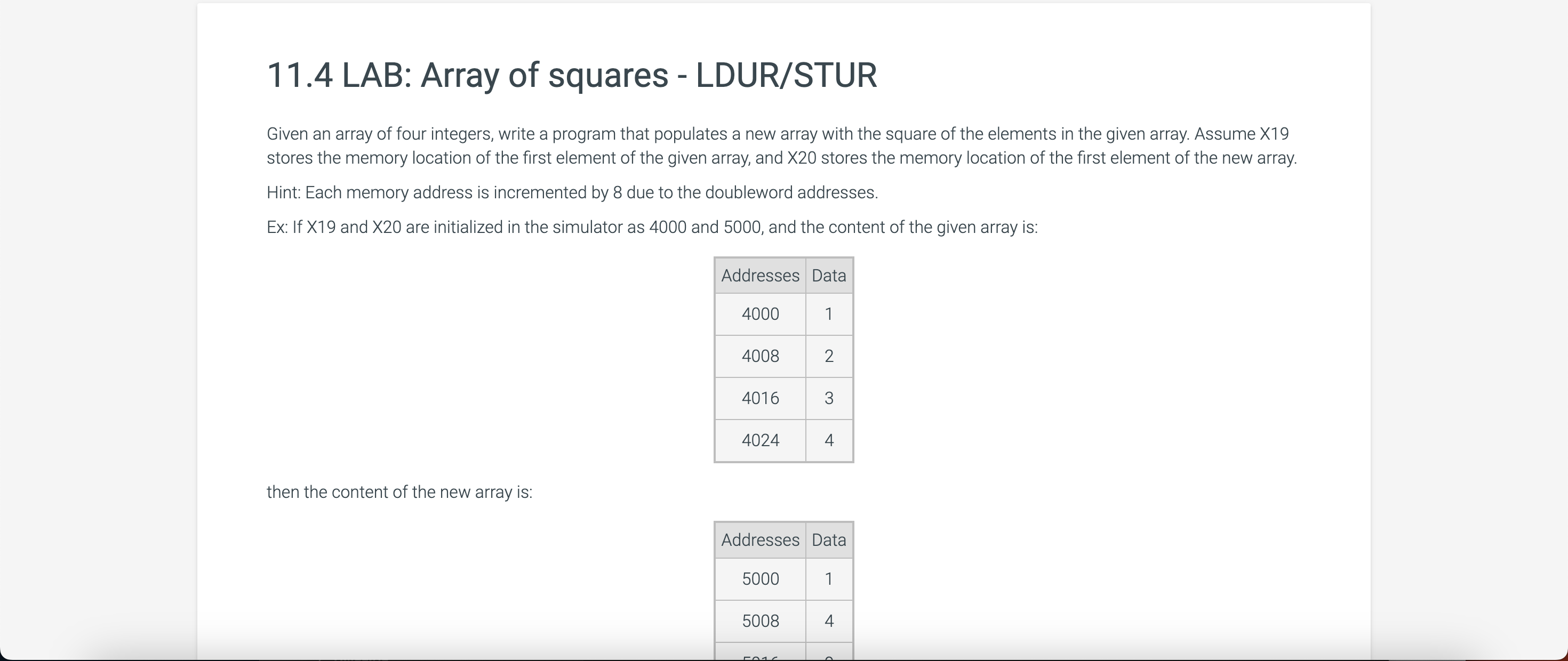
Task: Click the Ex line about simulator initialization
Action: tap(652, 227)
